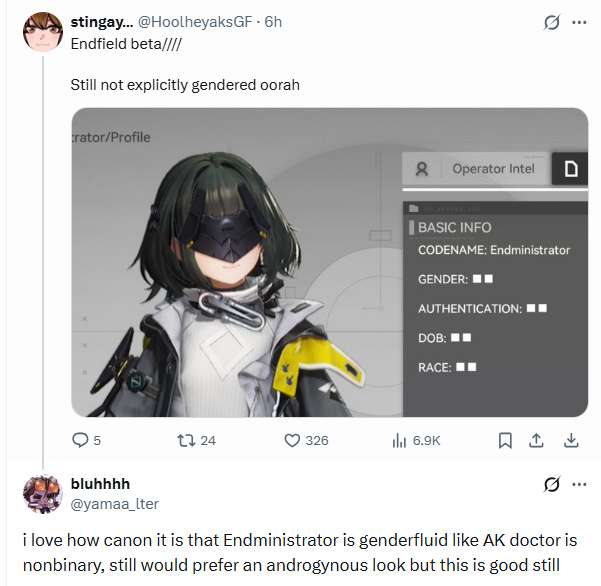Expand the Endministrator profile screenshot
Viewport: 601px width, 586px height.
[x=330, y=262]
